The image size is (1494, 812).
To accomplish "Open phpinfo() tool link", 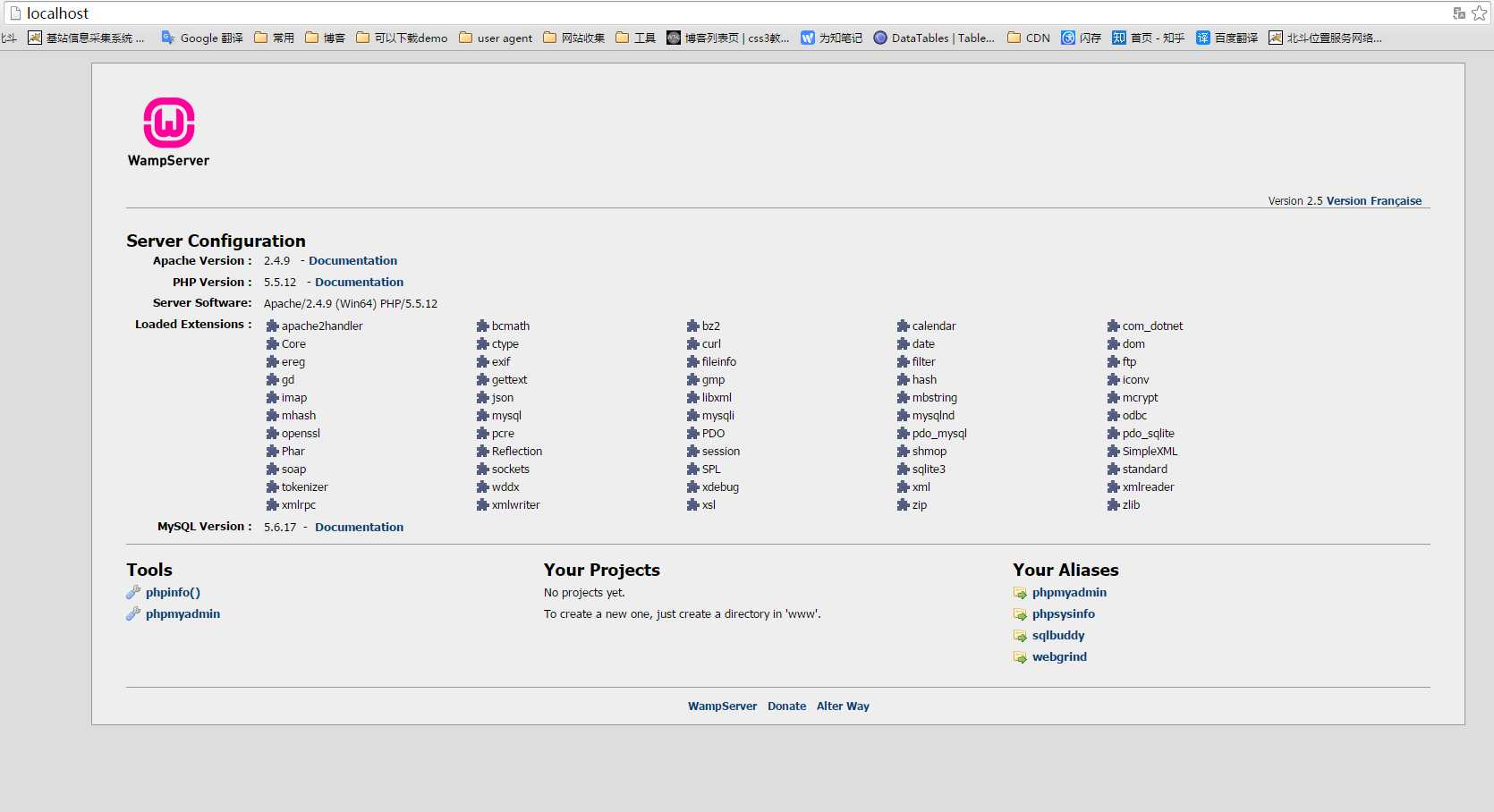I will pyautogui.click(x=173, y=592).
